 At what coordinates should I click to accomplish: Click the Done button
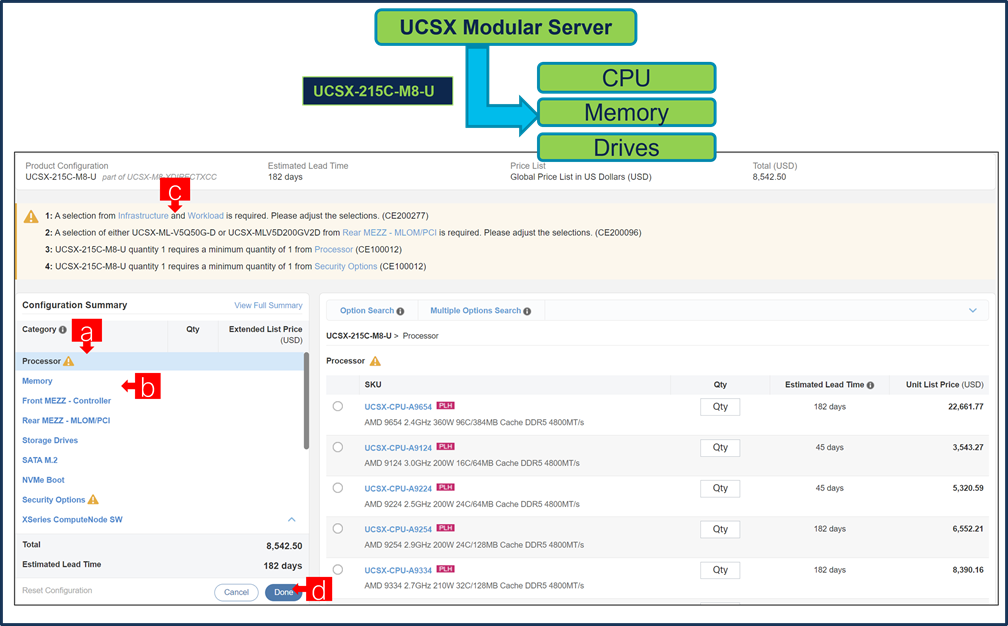pos(284,593)
